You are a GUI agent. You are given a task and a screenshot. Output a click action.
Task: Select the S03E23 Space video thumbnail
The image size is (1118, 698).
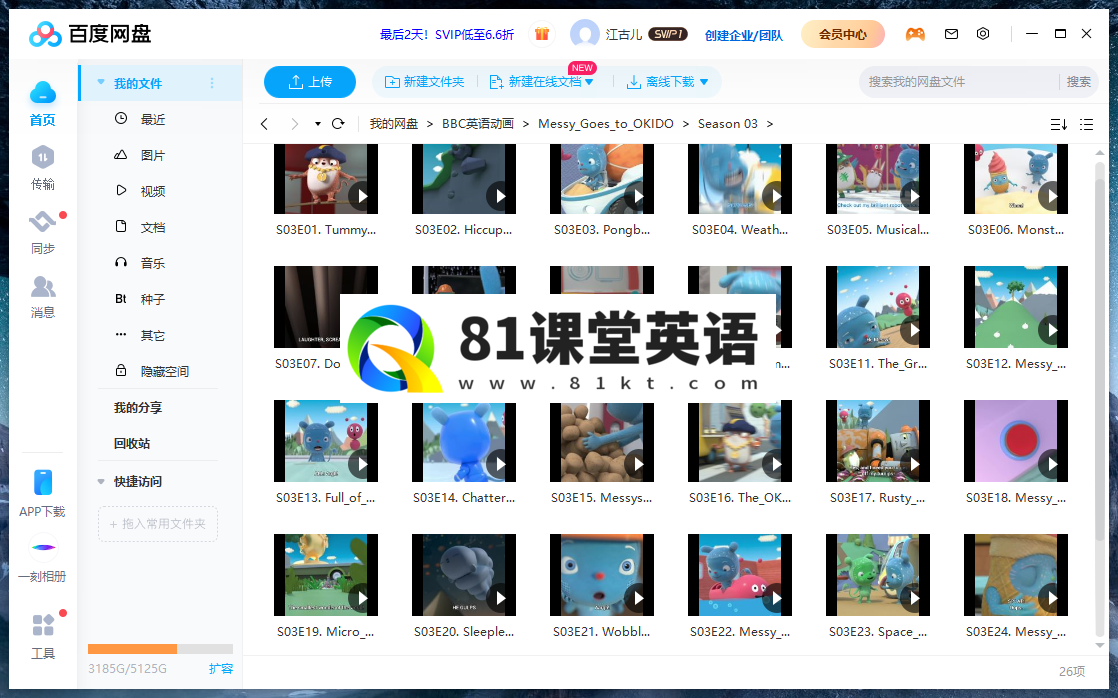(x=878, y=575)
